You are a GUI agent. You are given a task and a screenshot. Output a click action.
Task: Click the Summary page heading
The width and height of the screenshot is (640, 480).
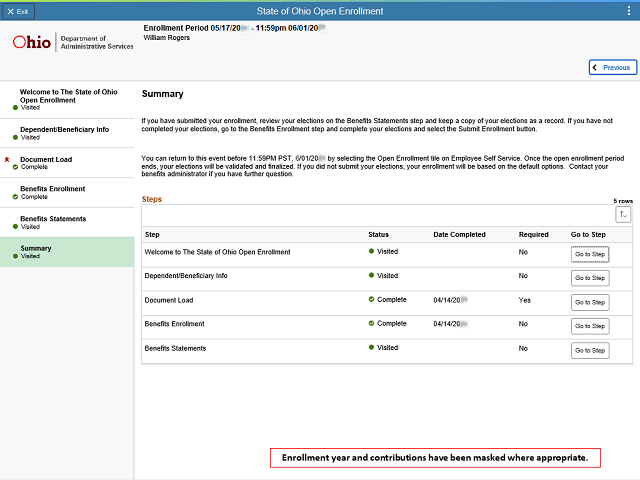(162, 94)
